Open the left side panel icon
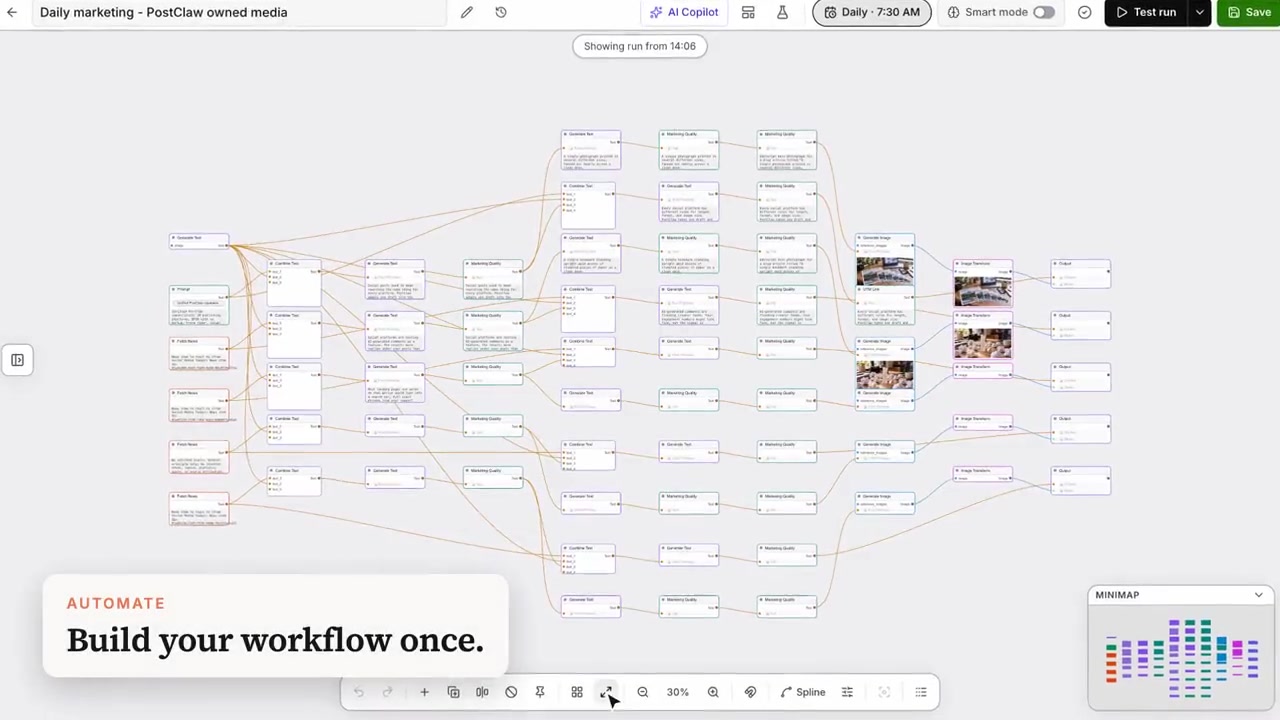Viewport: 1280px width, 720px height. pos(17,360)
